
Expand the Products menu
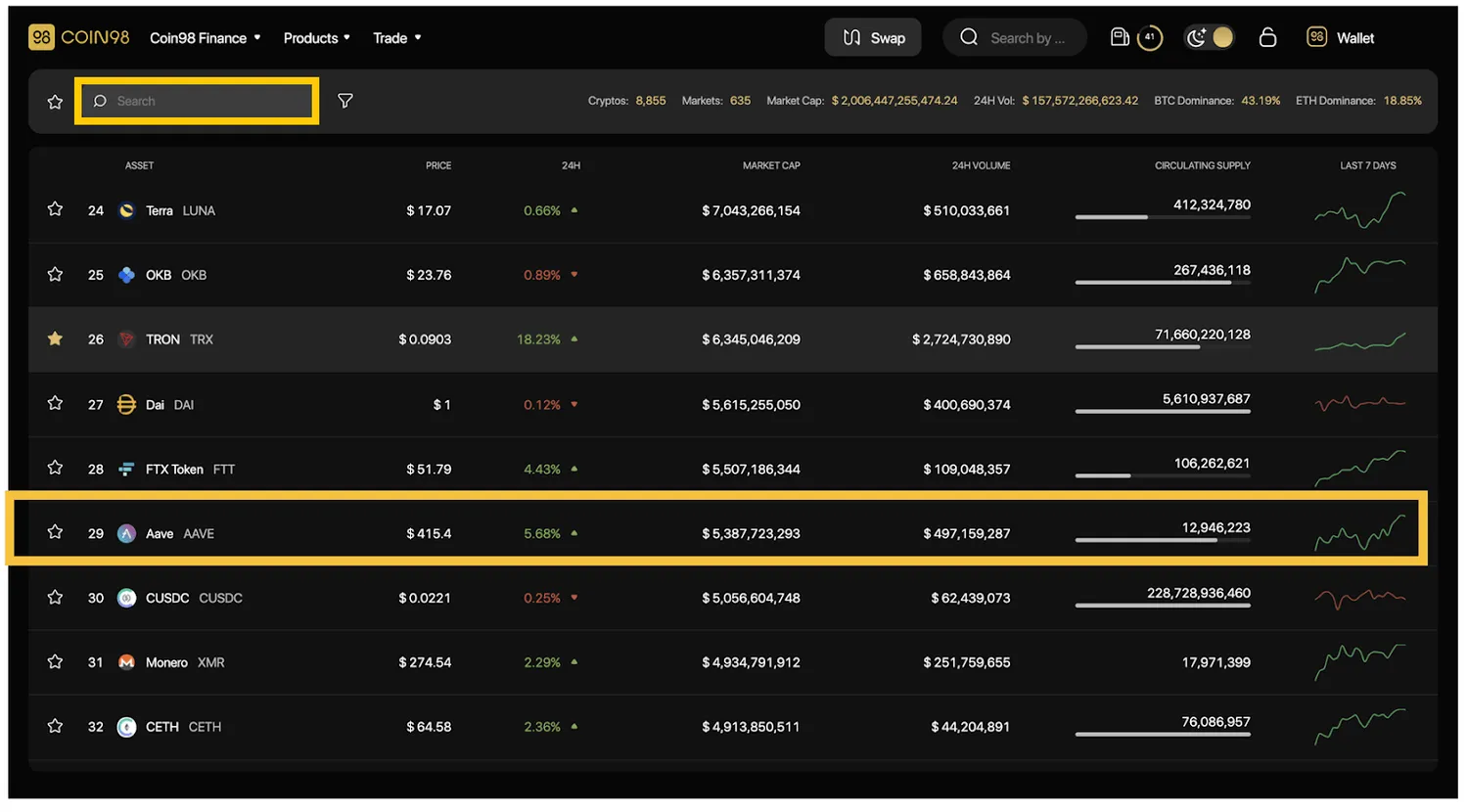click(316, 38)
